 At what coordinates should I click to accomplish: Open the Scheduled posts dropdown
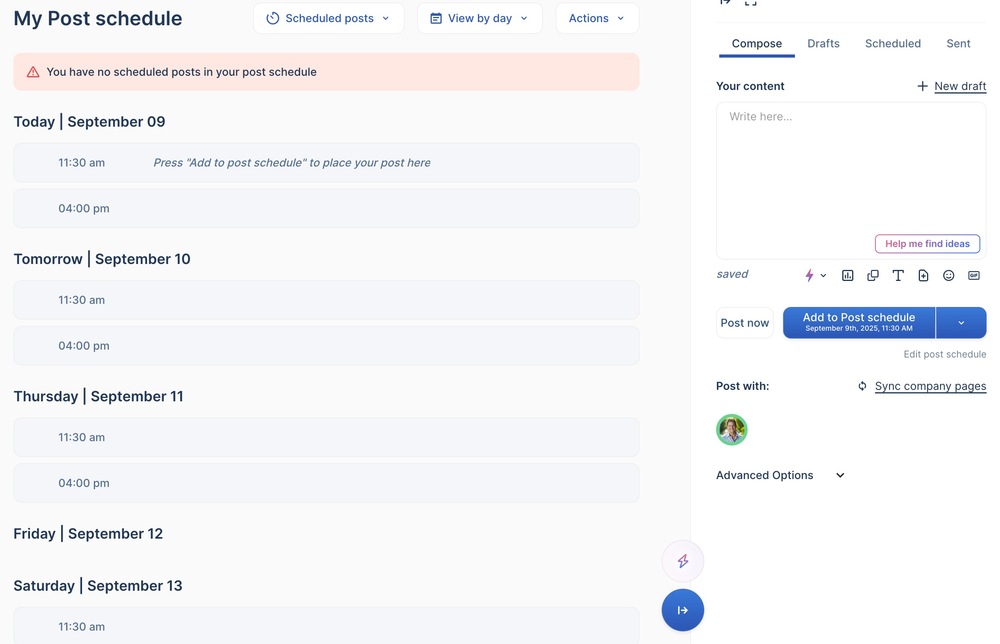328,18
